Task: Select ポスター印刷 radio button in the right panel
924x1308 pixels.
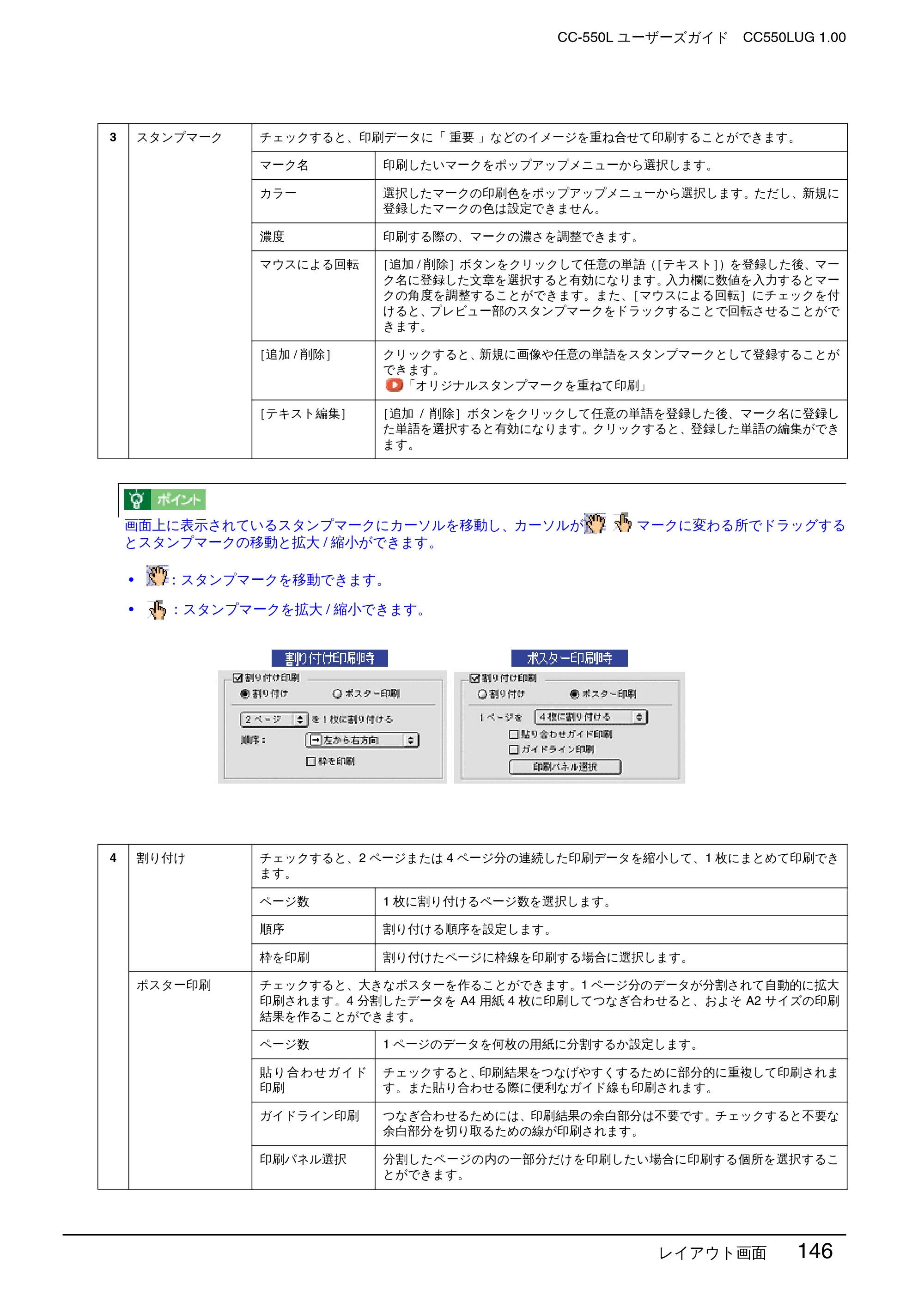Action: click(574, 694)
